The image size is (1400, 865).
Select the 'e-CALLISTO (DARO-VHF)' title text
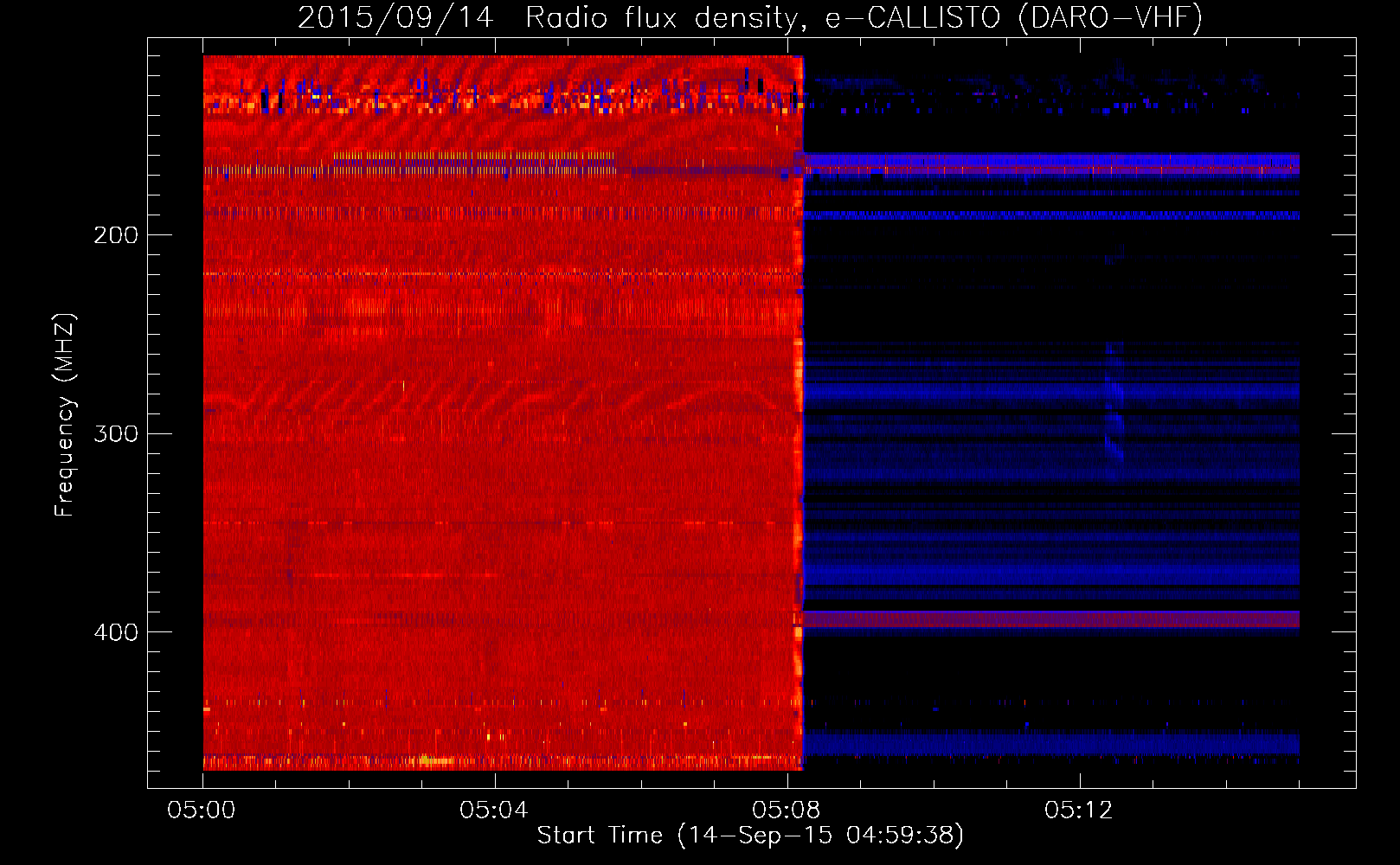tap(1013, 17)
